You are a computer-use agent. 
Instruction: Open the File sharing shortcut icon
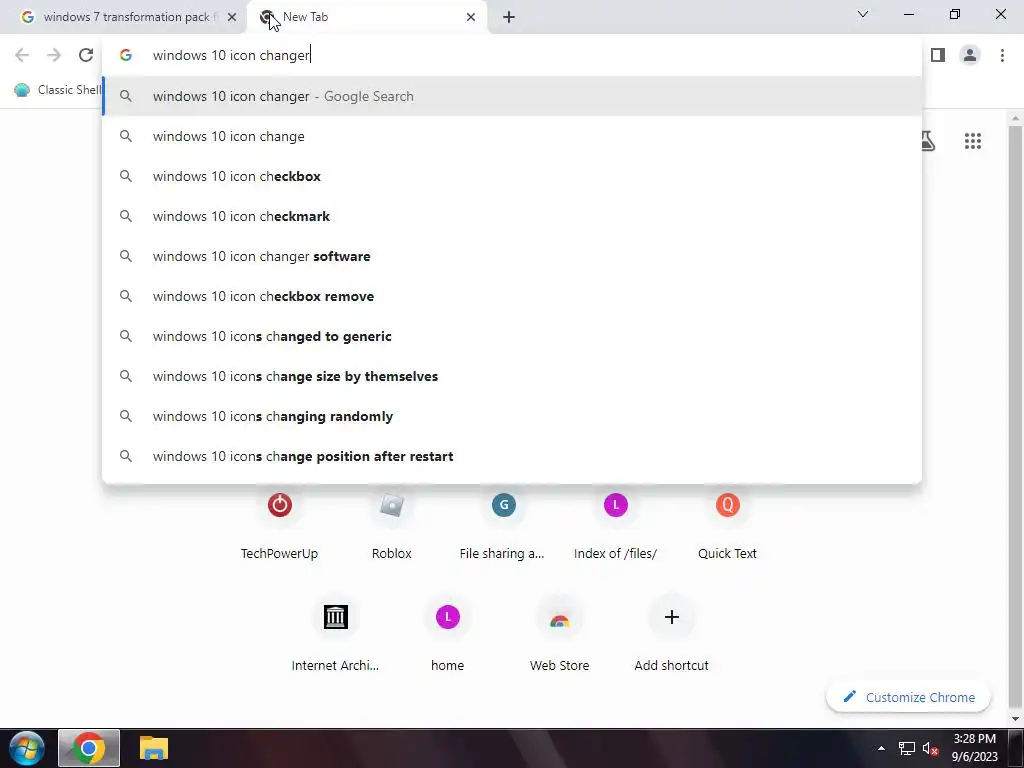(x=504, y=505)
